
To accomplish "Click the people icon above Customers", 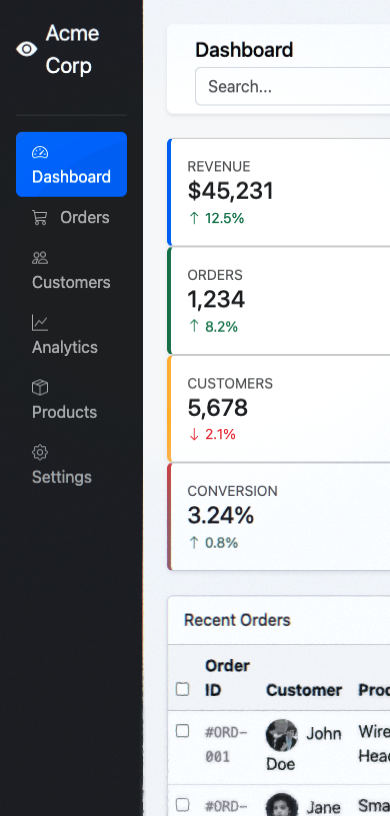I will tap(40, 258).
